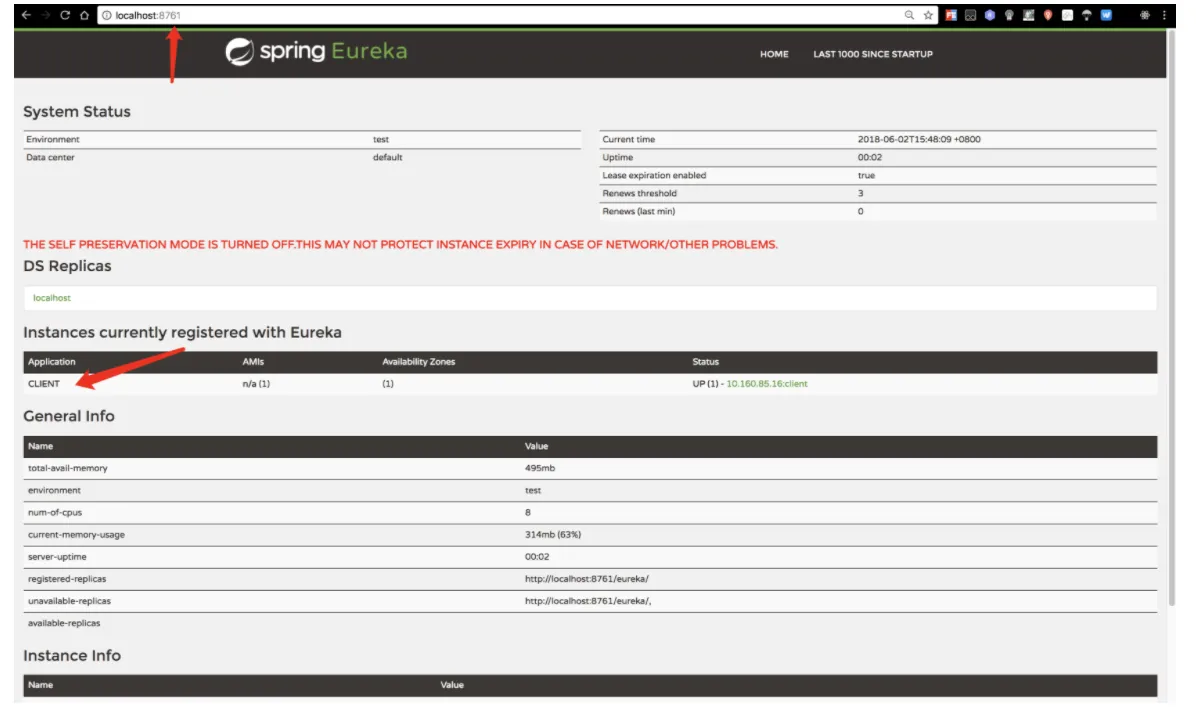Click the zoom magnifier icon in address bar
The image size is (1196, 714).
coord(909,15)
